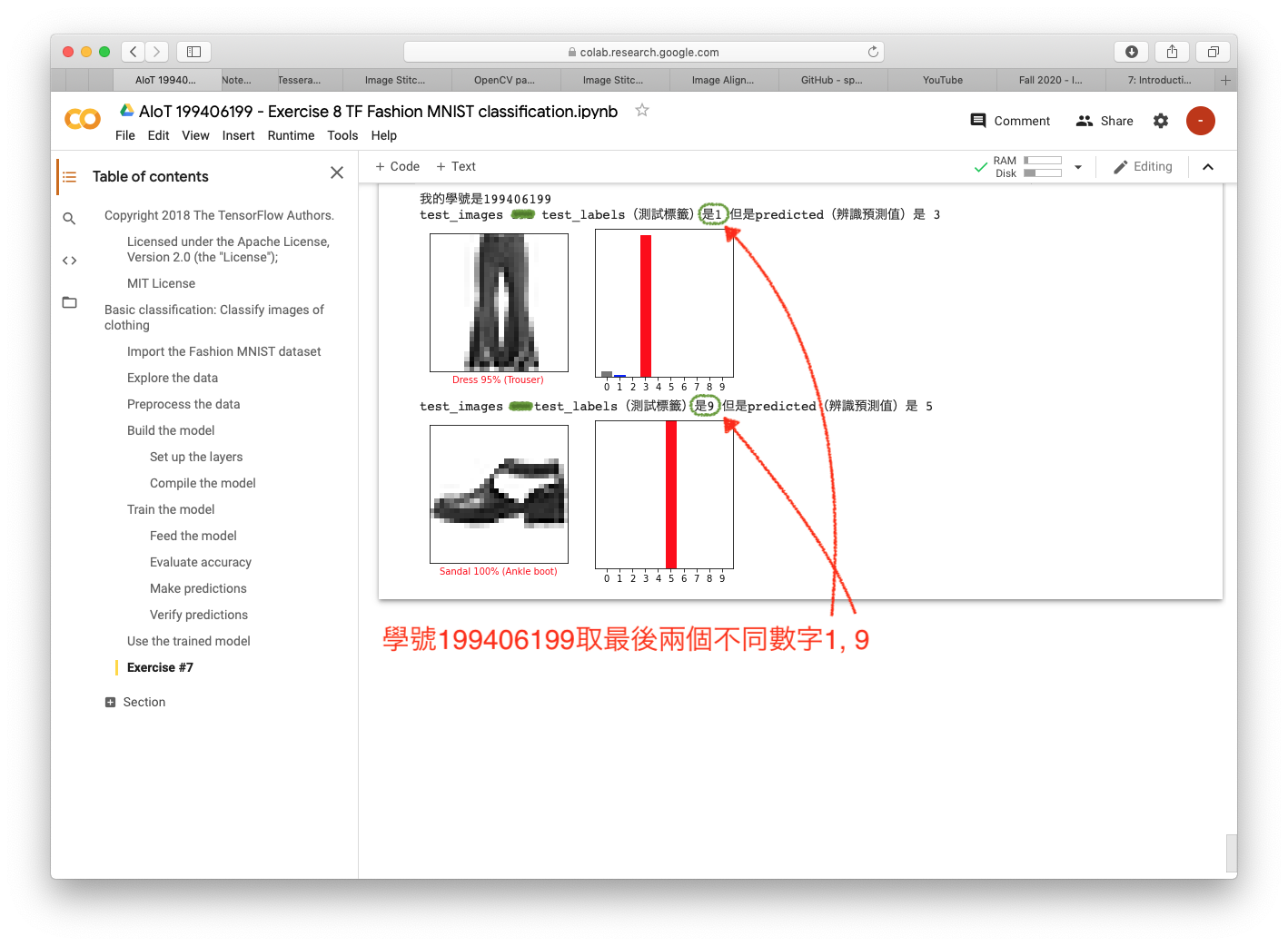The width and height of the screenshot is (1288, 946).
Task: Switch to the GitHub - sp... tab
Action: [x=832, y=80]
